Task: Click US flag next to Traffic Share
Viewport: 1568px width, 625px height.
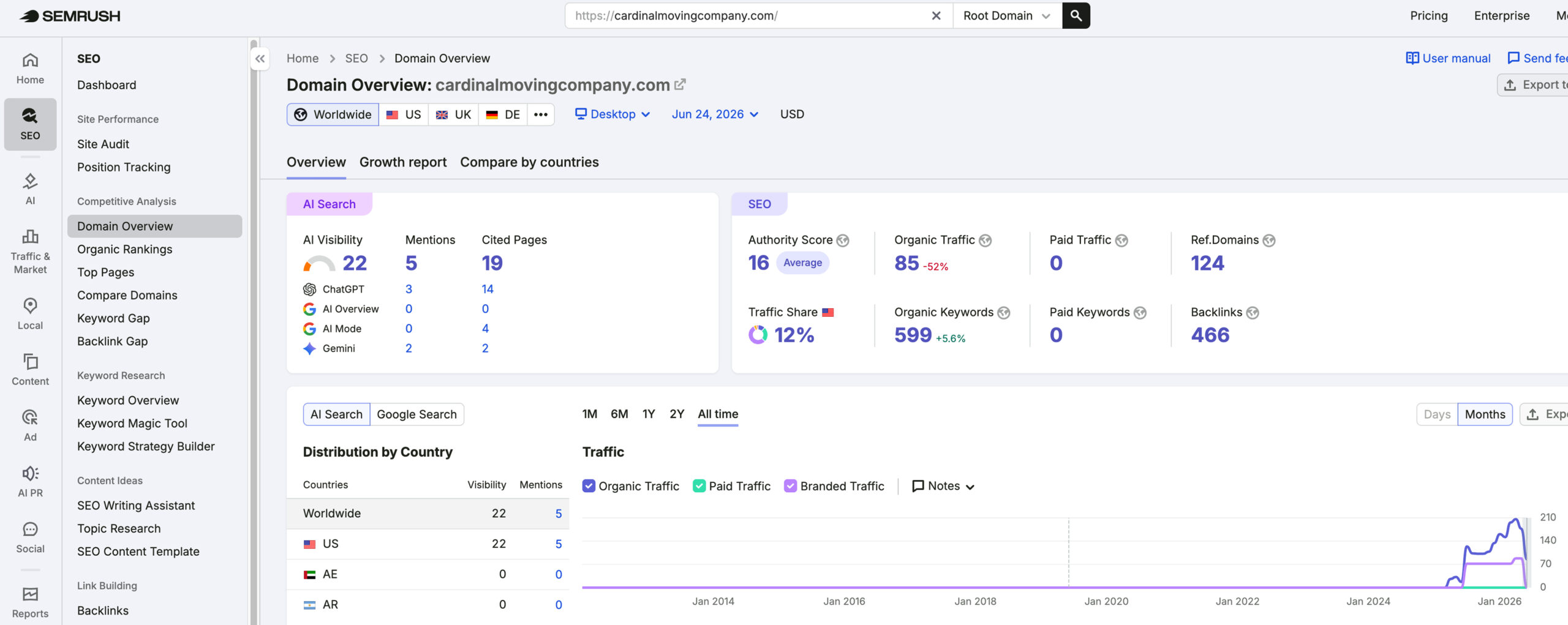Action: point(828,312)
